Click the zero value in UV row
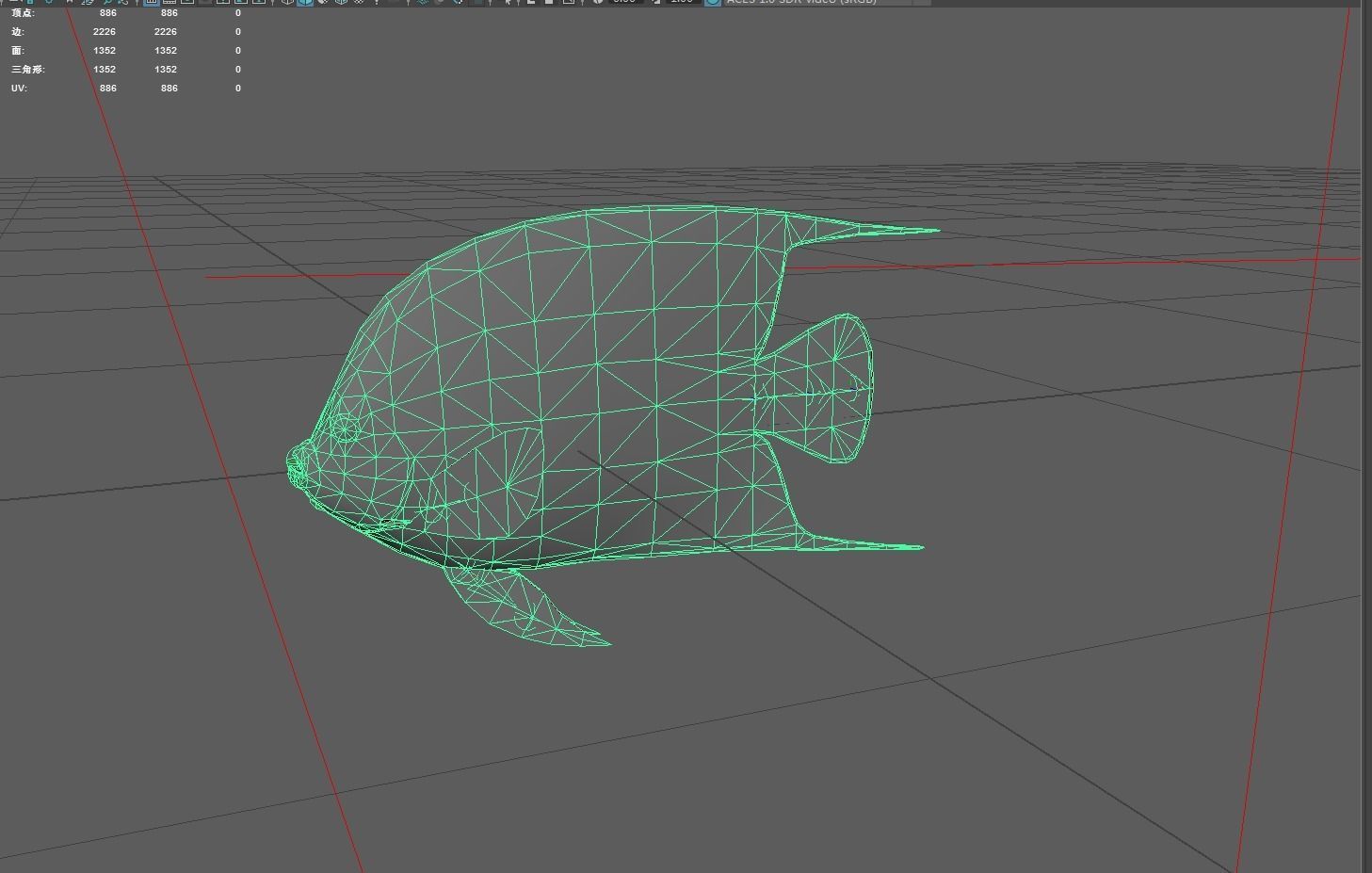This screenshot has width=1372, height=873. point(238,89)
